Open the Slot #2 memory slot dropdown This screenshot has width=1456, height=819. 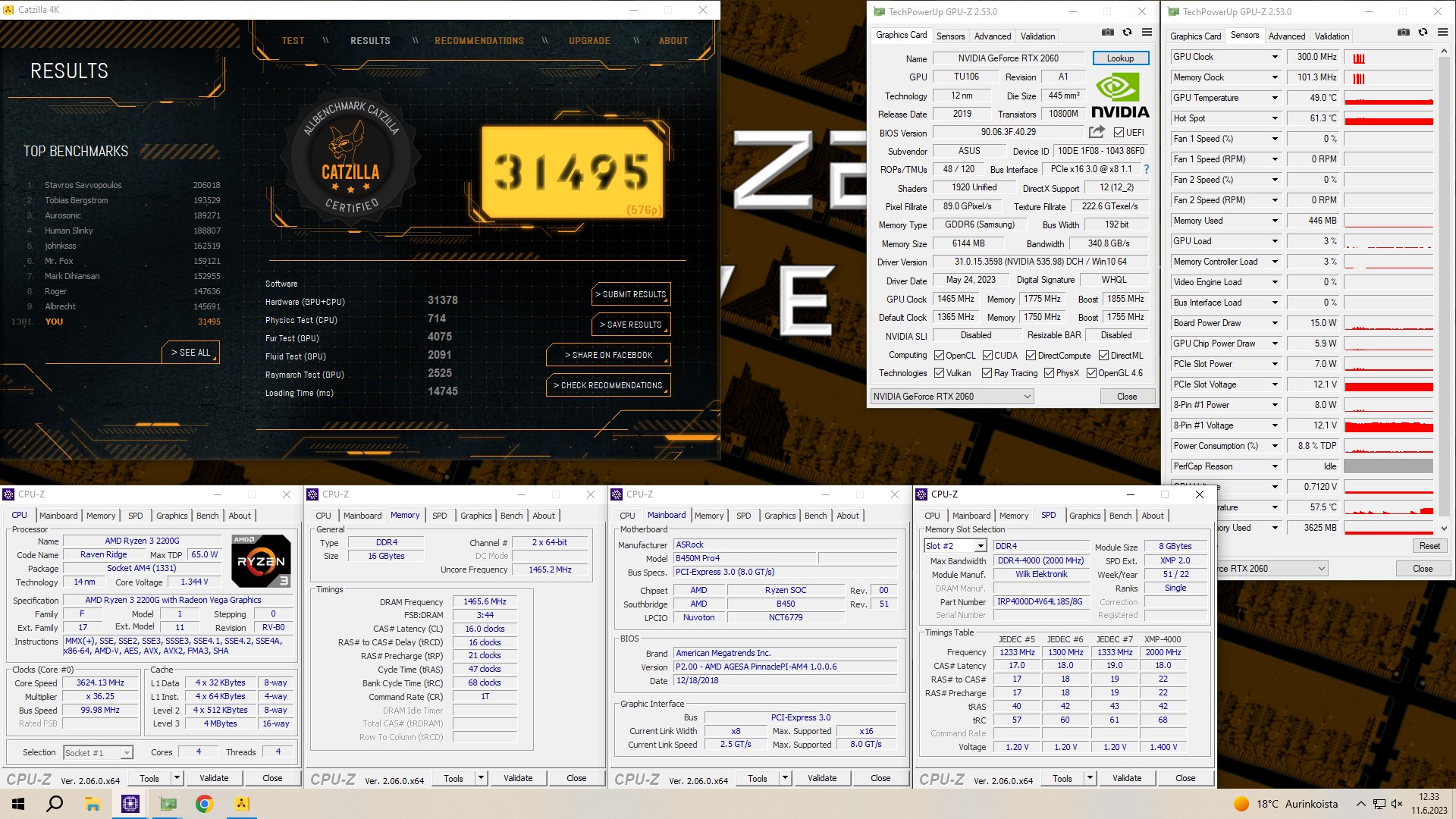tap(981, 546)
